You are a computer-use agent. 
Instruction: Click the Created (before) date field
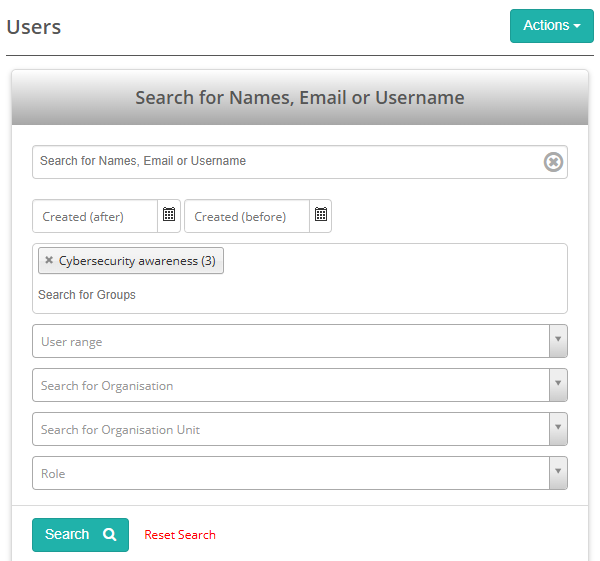click(x=246, y=216)
